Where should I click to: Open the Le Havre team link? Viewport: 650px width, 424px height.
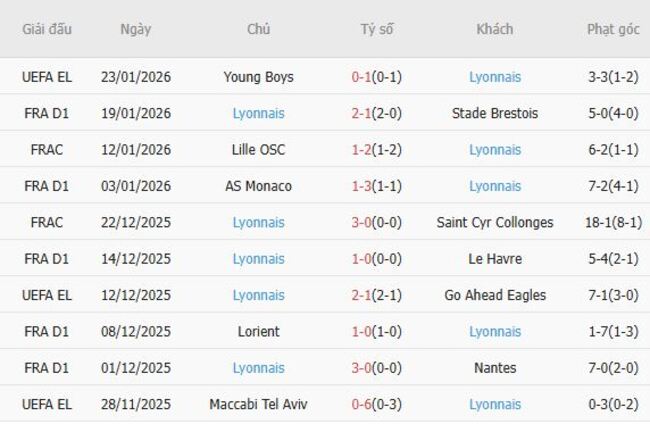tap(494, 259)
